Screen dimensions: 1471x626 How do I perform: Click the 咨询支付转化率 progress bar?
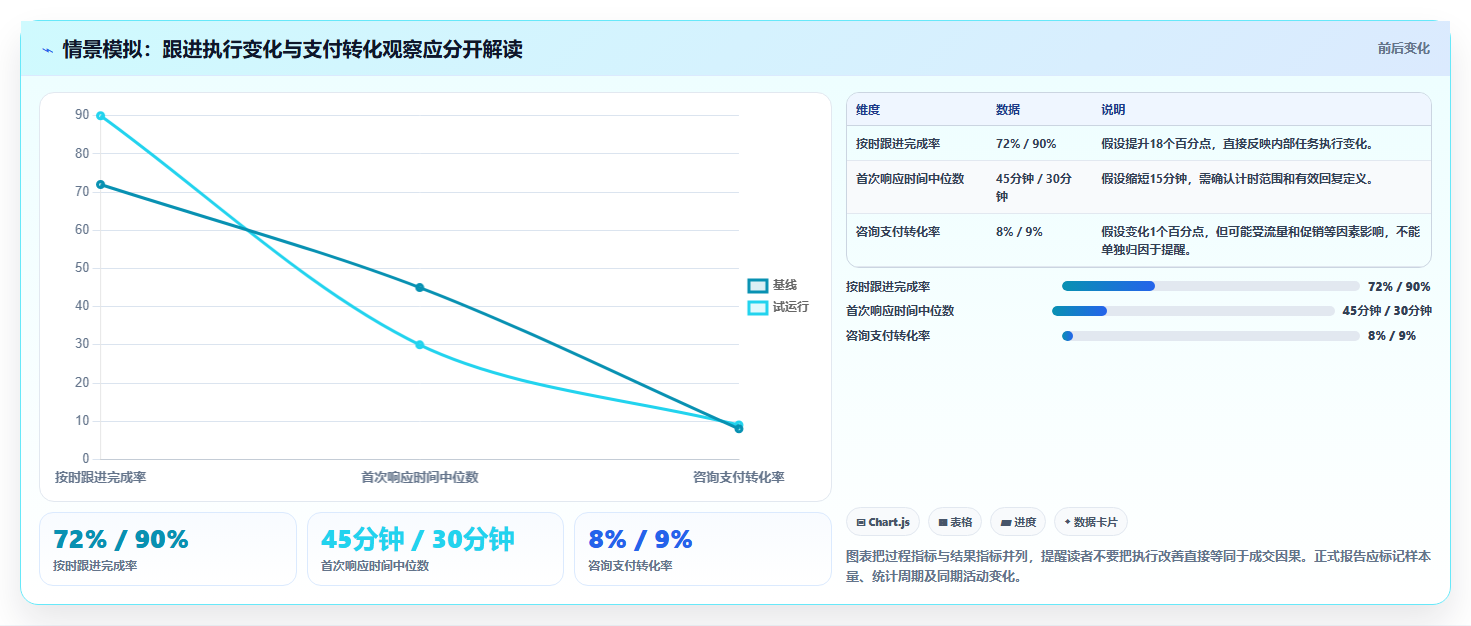1210,336
